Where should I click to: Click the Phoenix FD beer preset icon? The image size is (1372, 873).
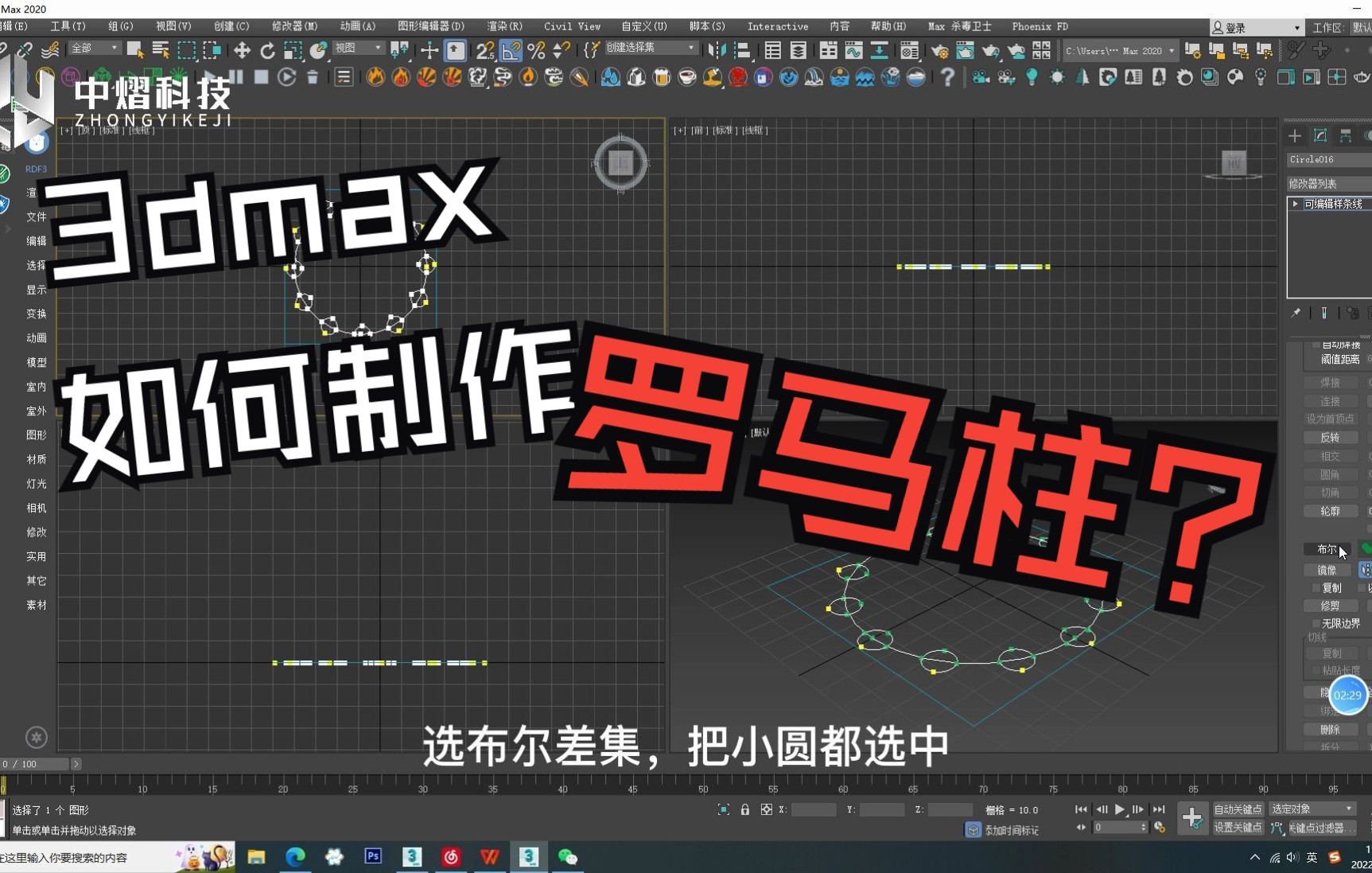coord(662,77)
